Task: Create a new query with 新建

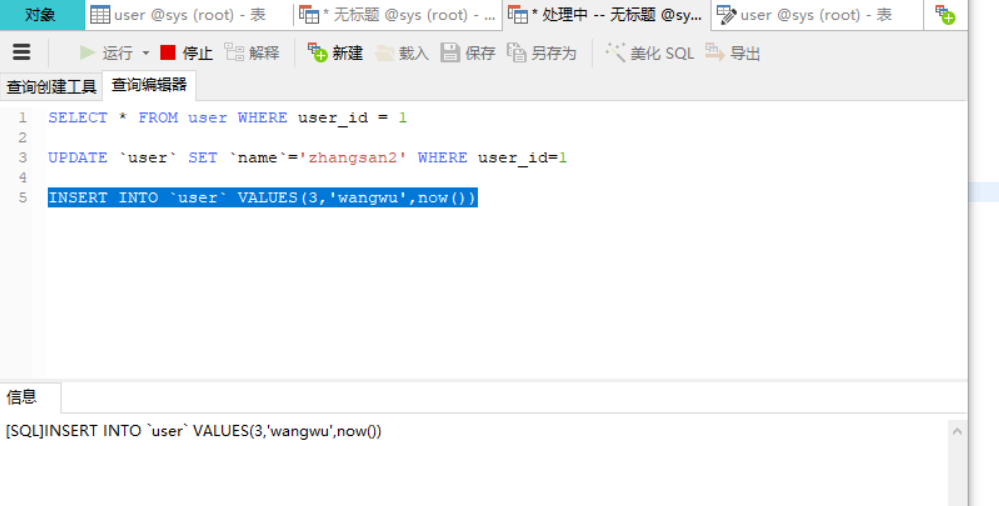Action: click(335, 53)
